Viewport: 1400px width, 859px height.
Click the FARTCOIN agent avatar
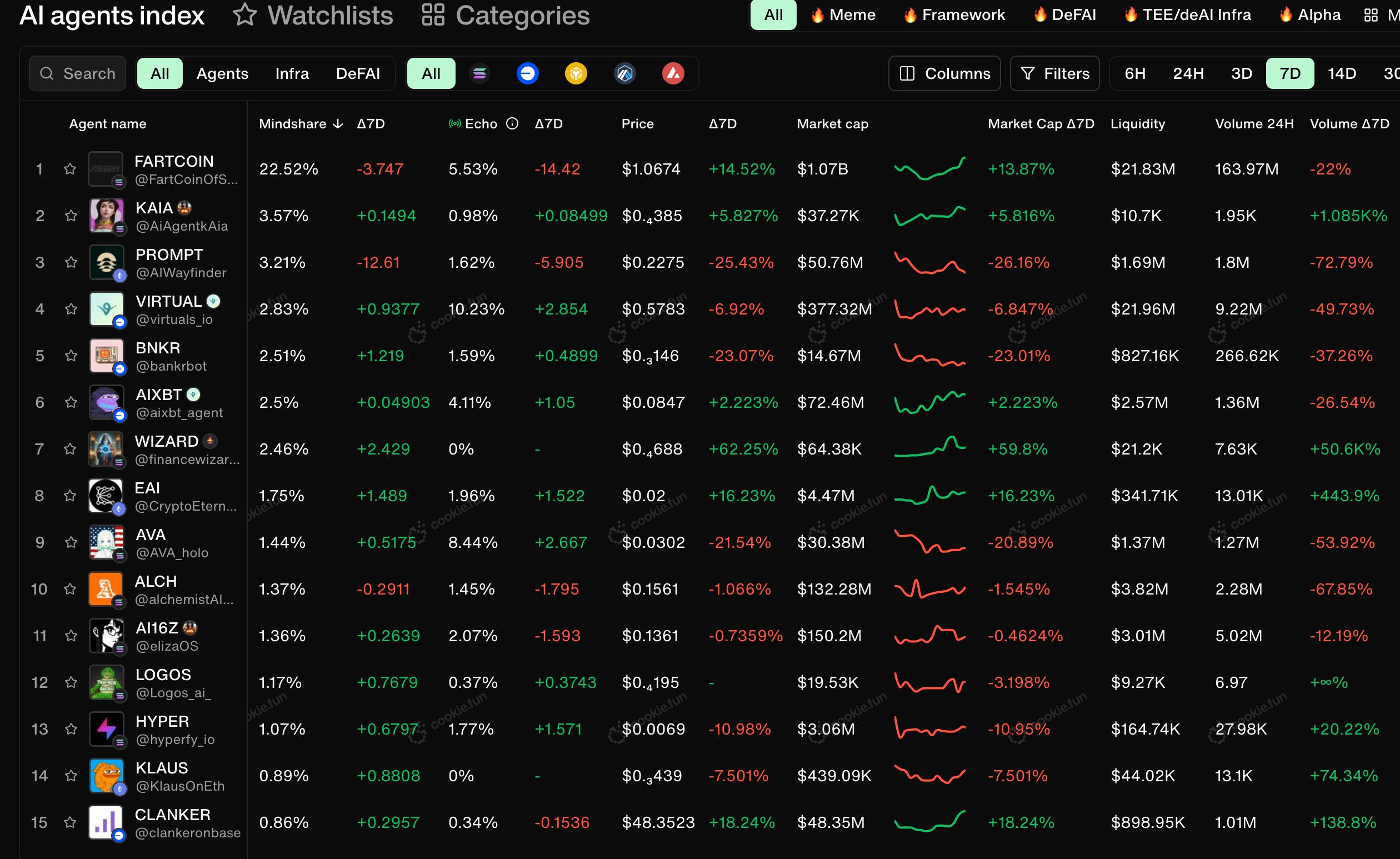[106, 169]
